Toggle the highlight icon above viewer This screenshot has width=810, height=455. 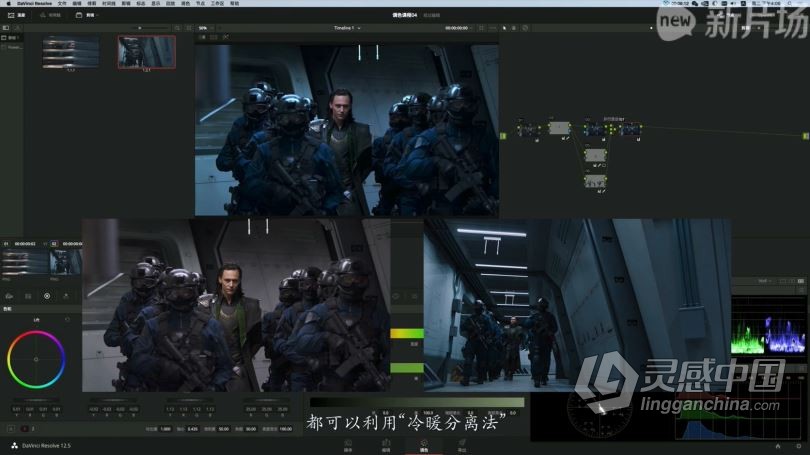coord(226,37)
